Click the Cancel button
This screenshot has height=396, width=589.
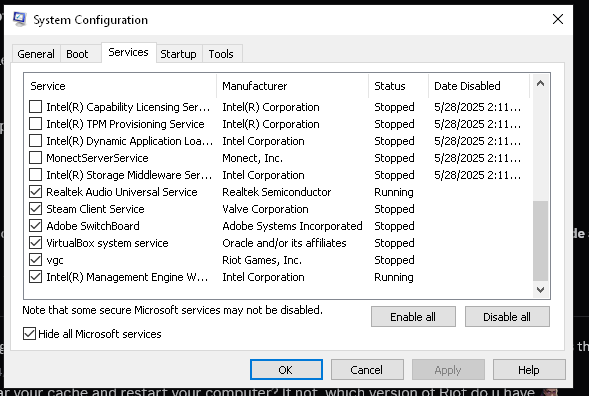(367, 370)
